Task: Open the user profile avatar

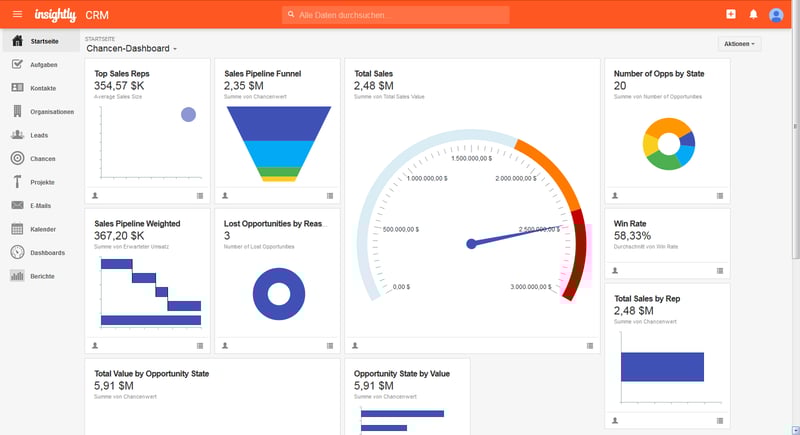Action: pos(776,15)
